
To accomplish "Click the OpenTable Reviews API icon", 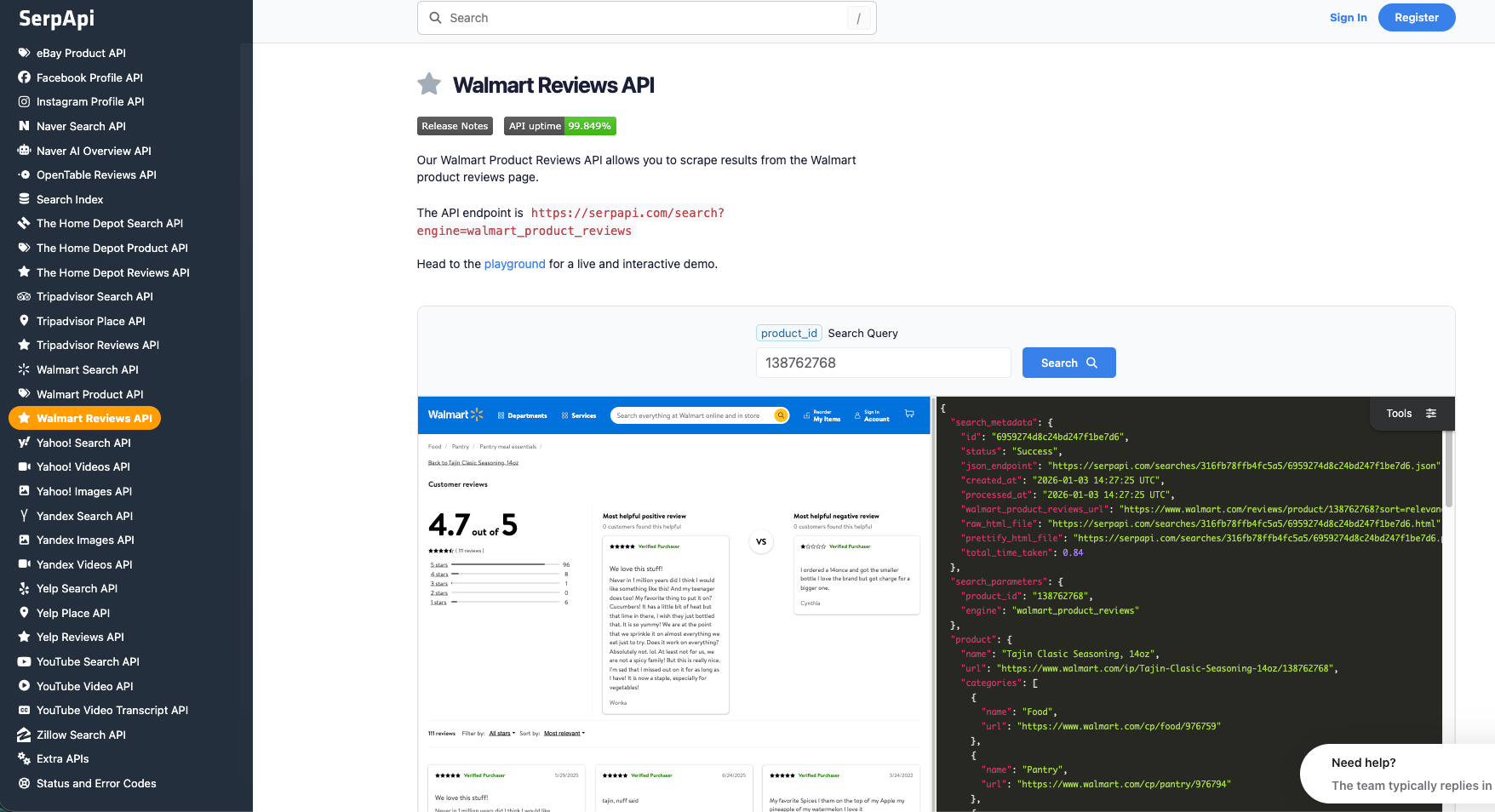I will (24, 174).
